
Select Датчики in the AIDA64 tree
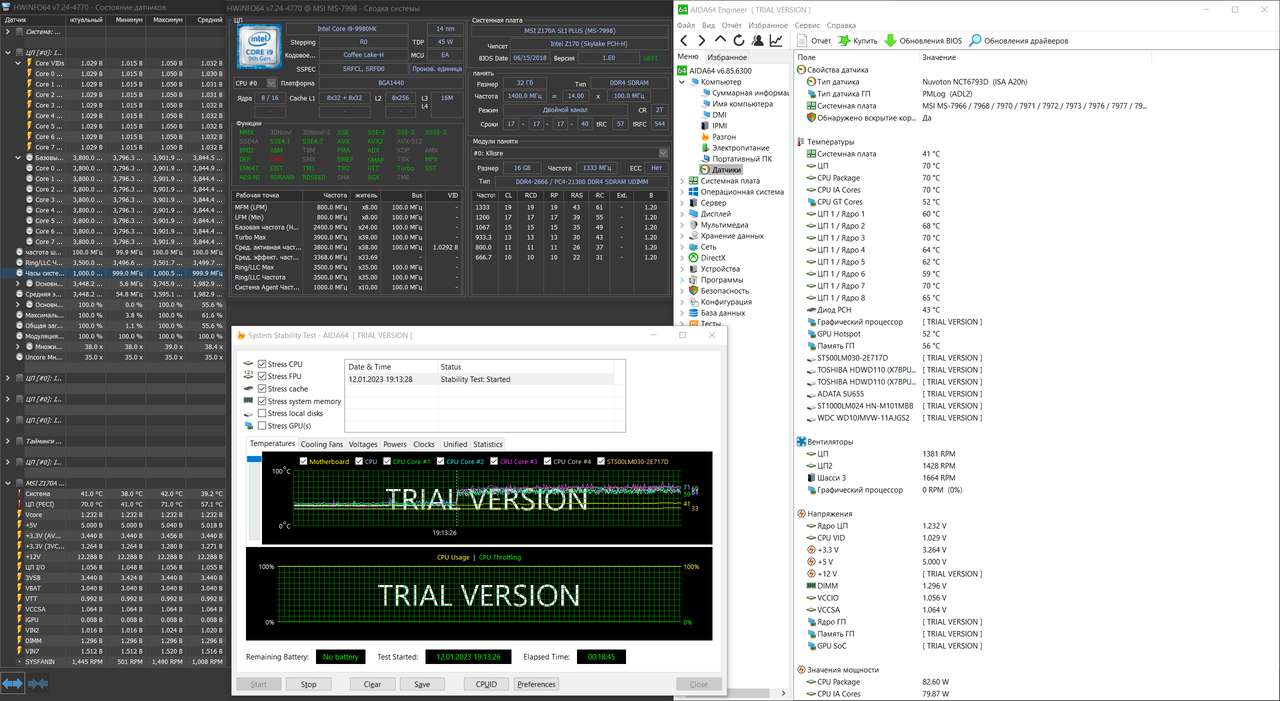coord(720,170)
